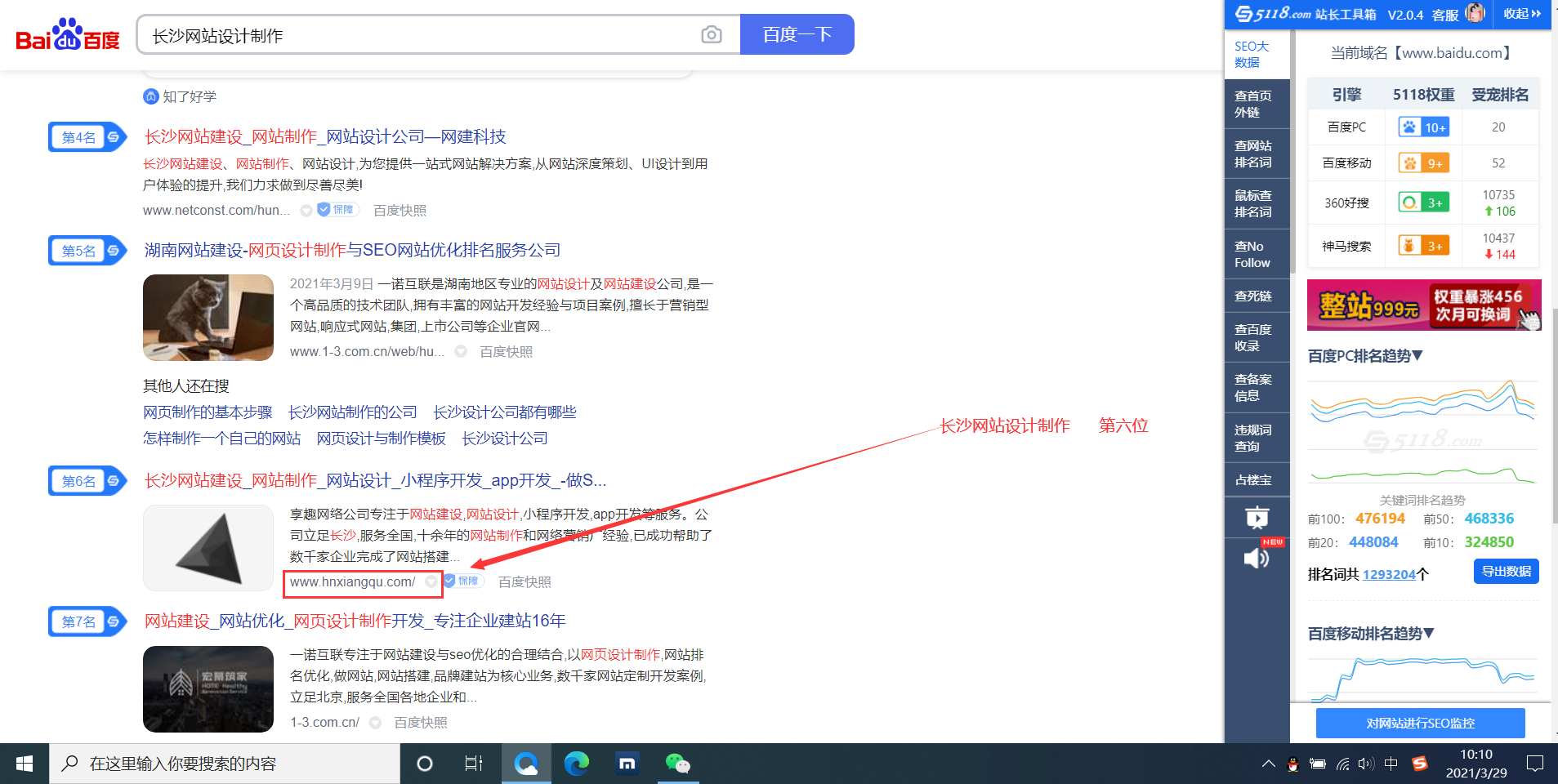Click the Maxthon icon on taskbar
The width and height of the screenshot is (1558, 784).
tap(627, 764)
